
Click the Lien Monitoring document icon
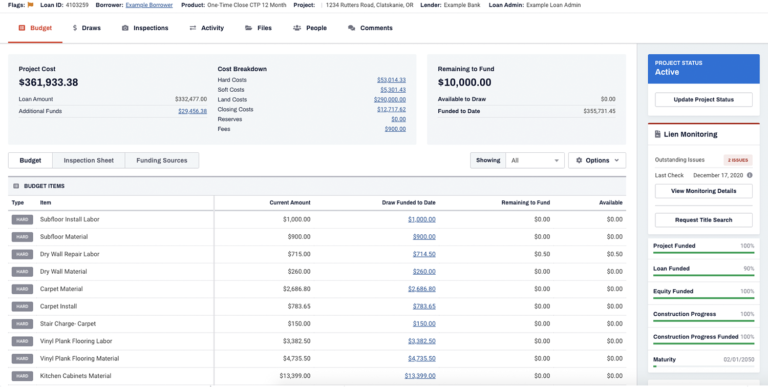pos(657,134)
